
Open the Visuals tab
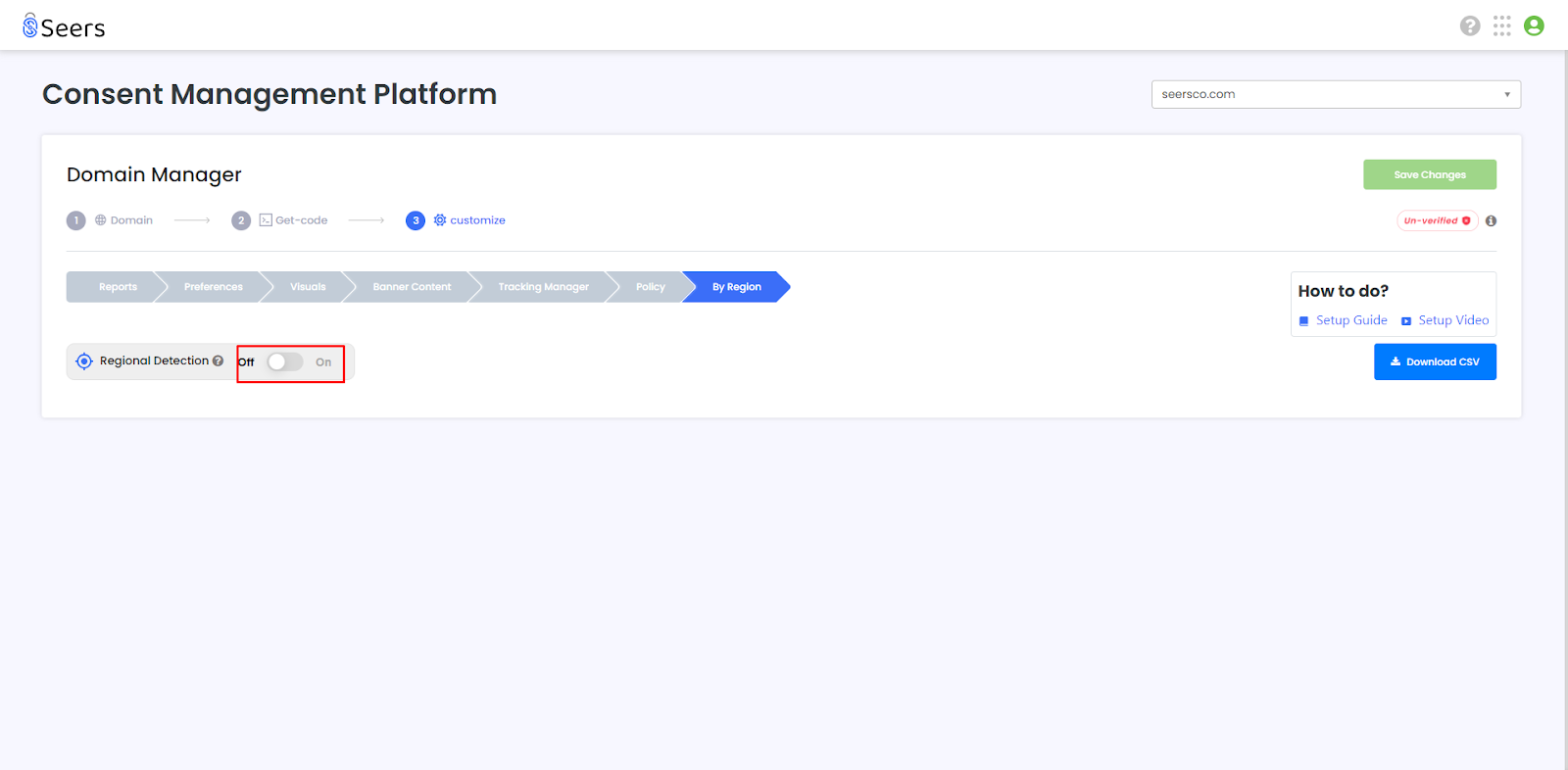click(x=308, y=287)
